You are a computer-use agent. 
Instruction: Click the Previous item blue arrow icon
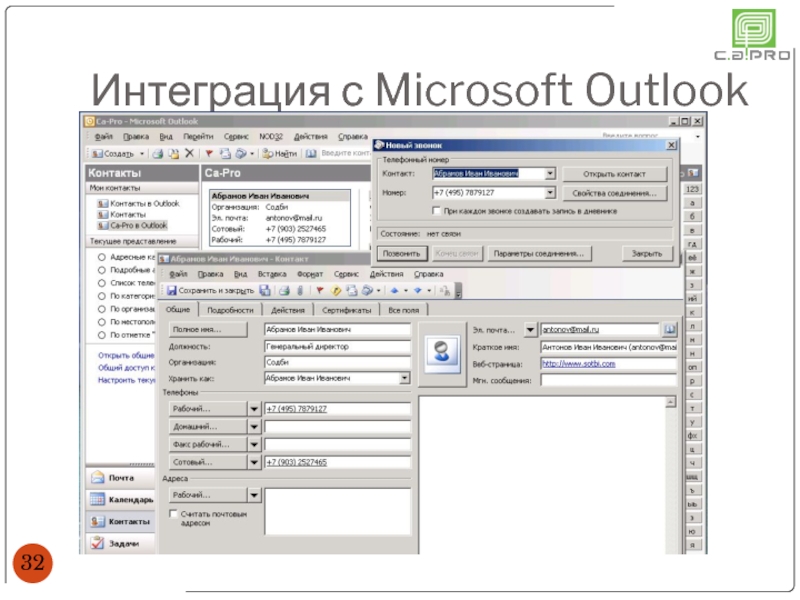[x=394, y=290]
